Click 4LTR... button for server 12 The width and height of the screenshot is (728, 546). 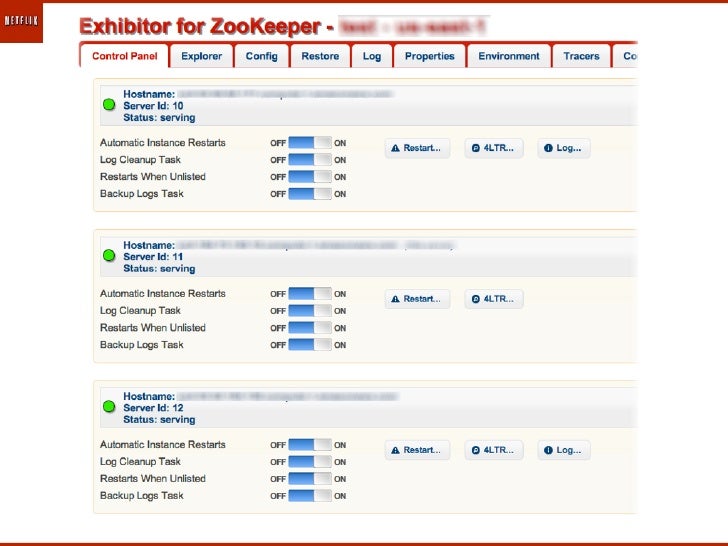[494, 450]
